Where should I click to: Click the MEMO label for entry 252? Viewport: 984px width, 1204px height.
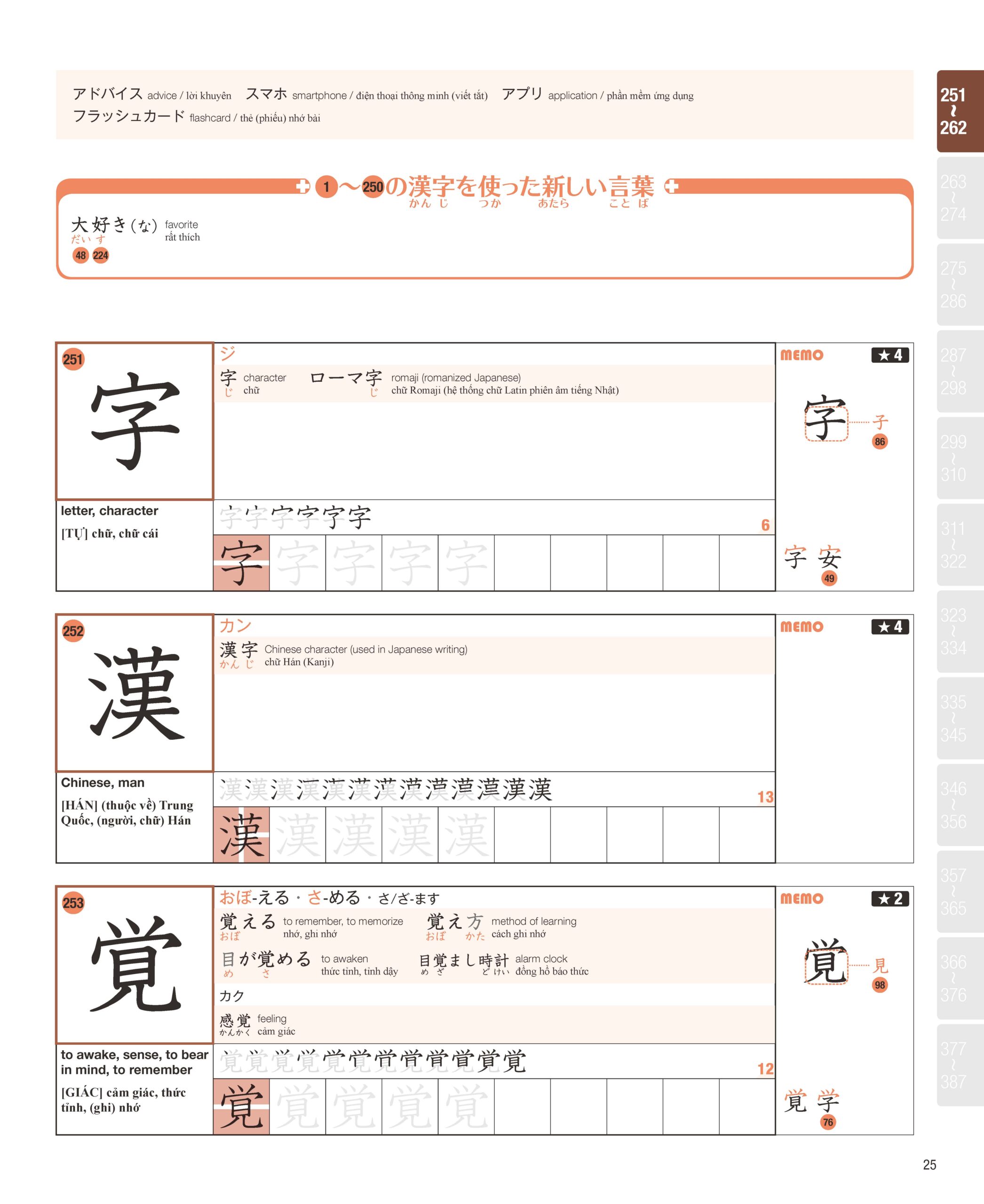tap(801, 627)
